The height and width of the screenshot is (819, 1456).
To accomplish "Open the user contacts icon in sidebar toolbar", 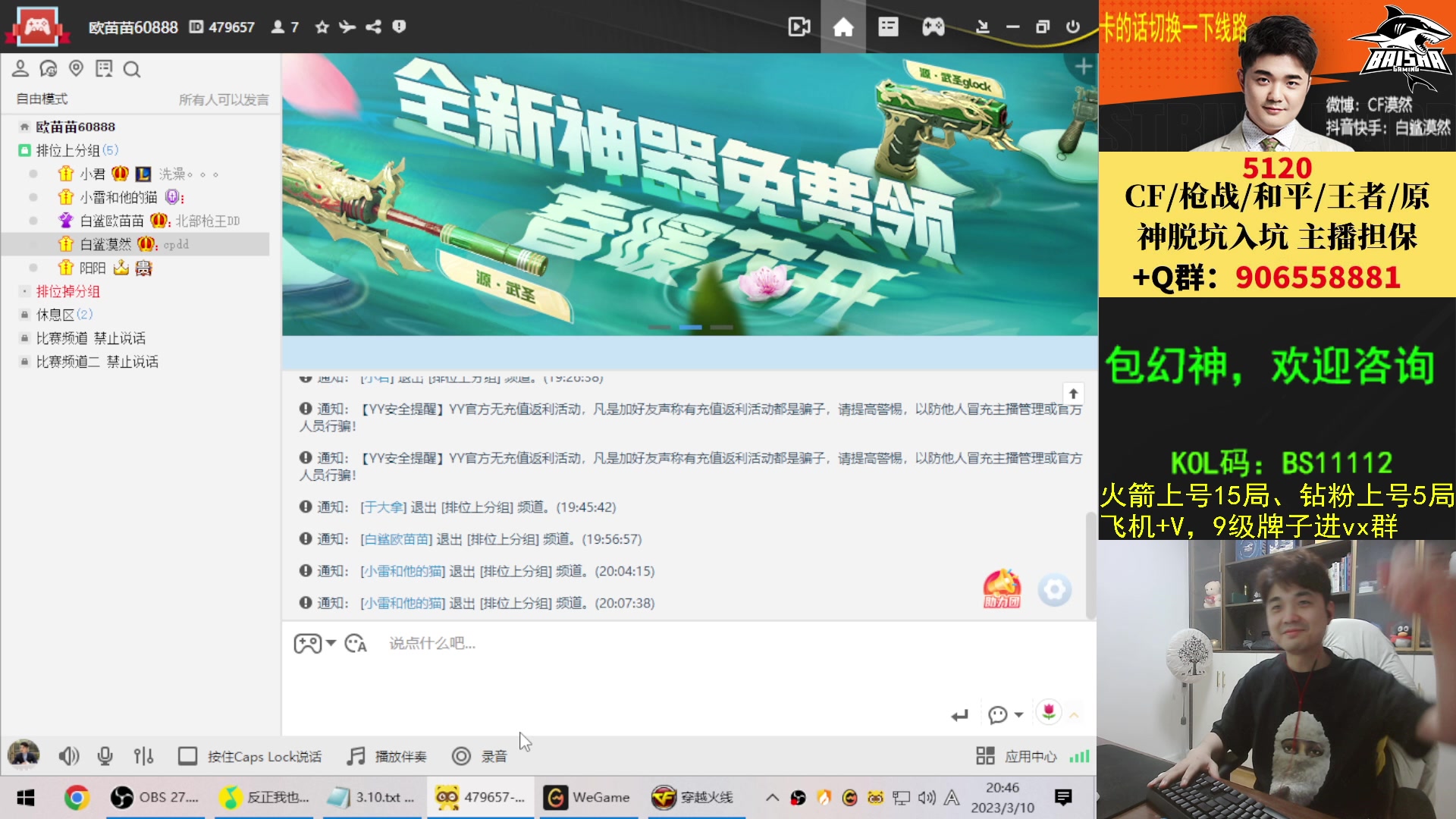I will [20, 69].
